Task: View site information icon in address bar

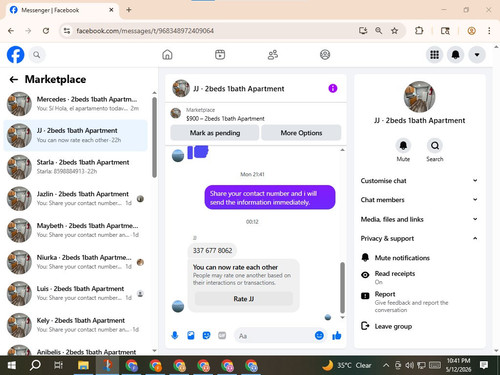Action: click(x=67, y=31)
